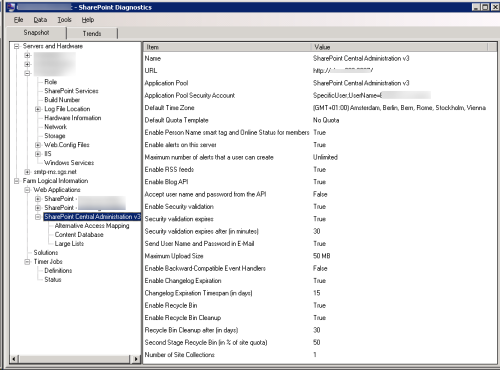
Task: Select Enable Changelog Expiration row
Action: click(320, 281)
